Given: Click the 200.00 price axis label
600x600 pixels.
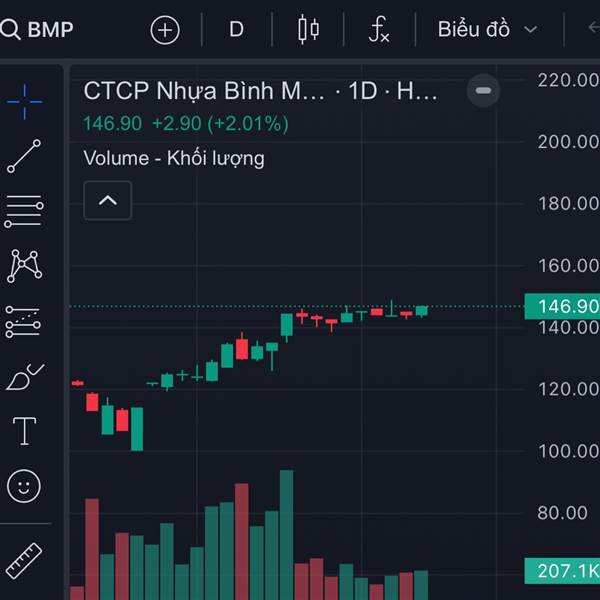Looking at the screenshot, I should pyautogui.click(x=568, y=142).
